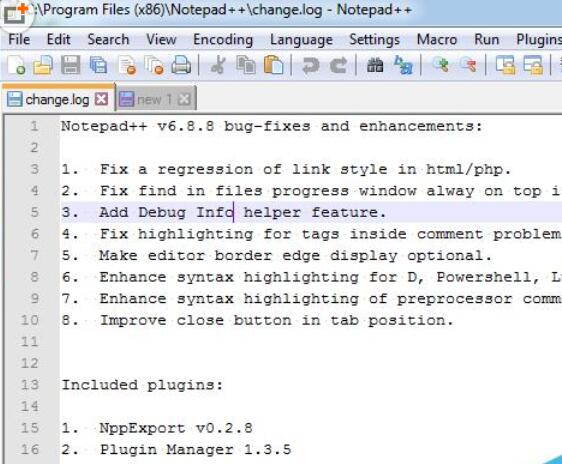Click the Synchronize Horizontal Scrolling icon
The height and width of the screenshot is (464, 562).
pyautogui.click(x=533, y=65)
